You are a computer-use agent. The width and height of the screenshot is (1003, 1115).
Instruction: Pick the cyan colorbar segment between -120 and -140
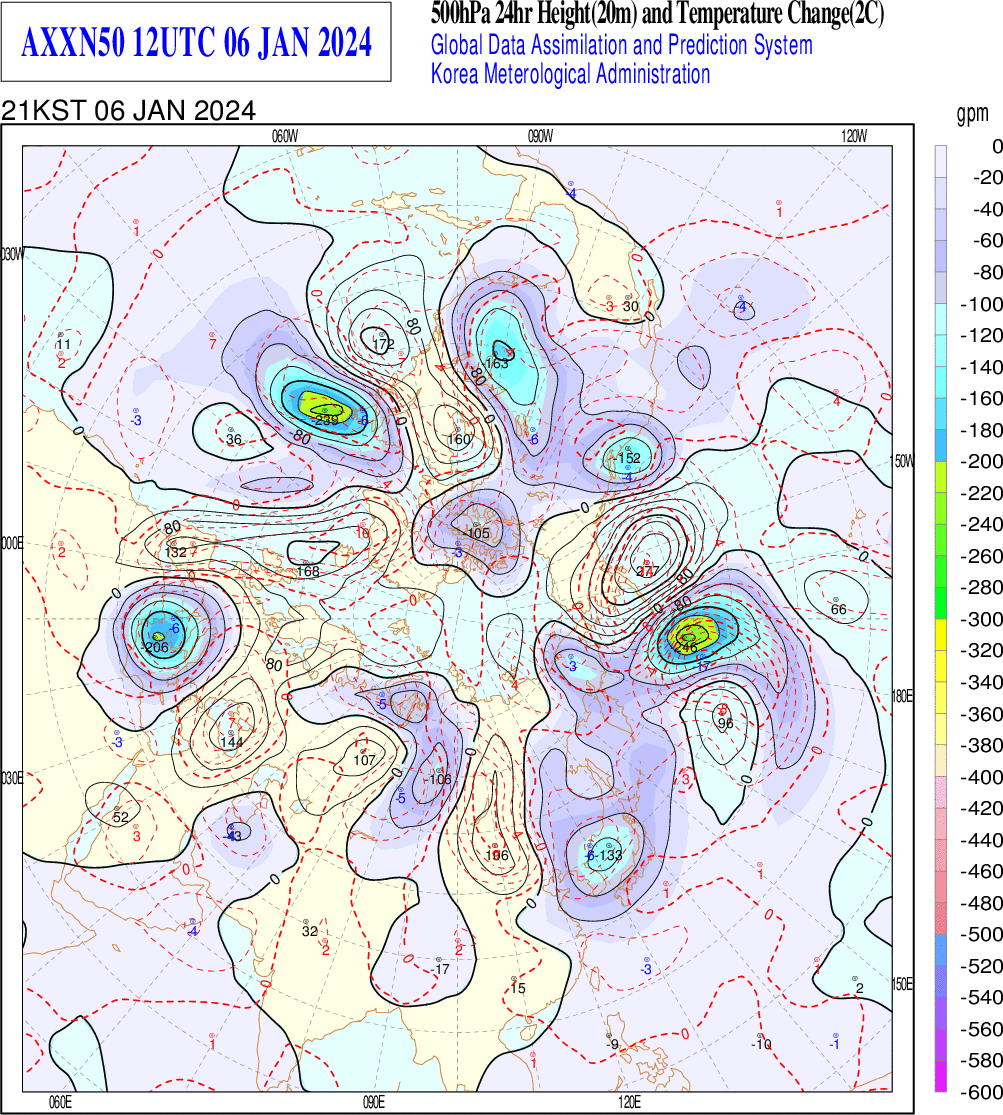[940, 351]
